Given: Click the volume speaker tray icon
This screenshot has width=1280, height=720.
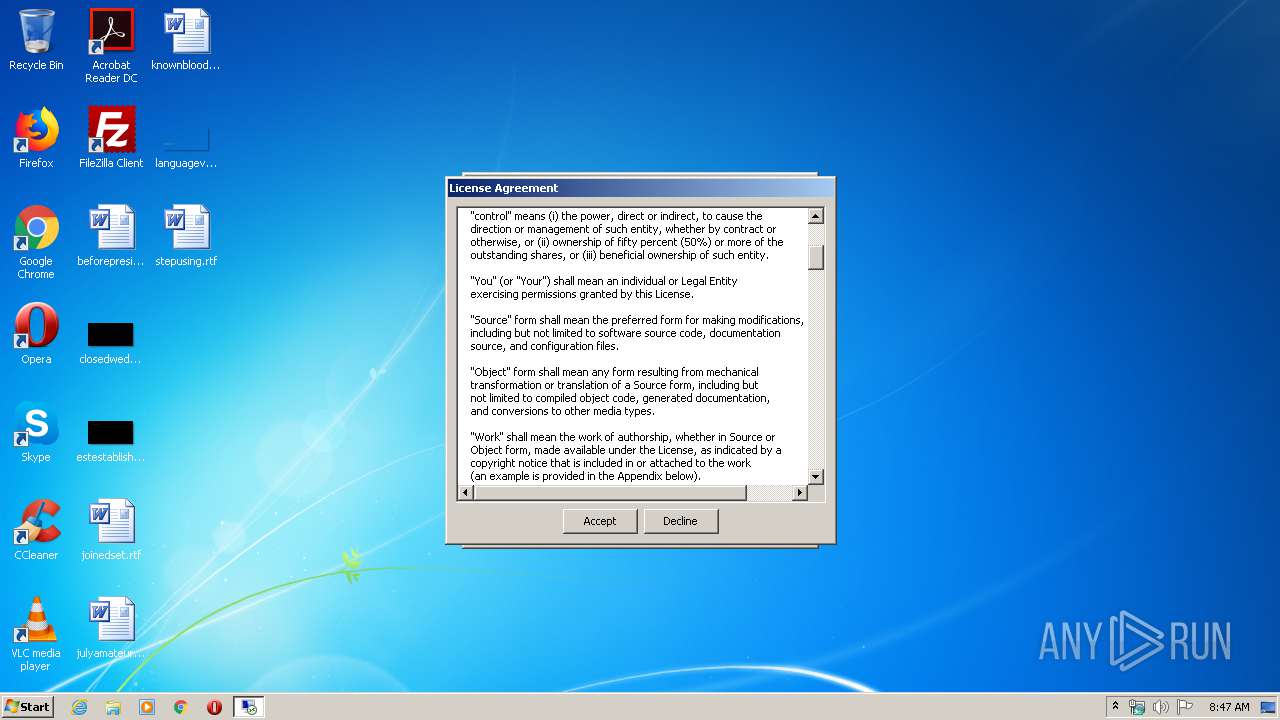Looking at the screenshot, I should (x=1161, y=707).
